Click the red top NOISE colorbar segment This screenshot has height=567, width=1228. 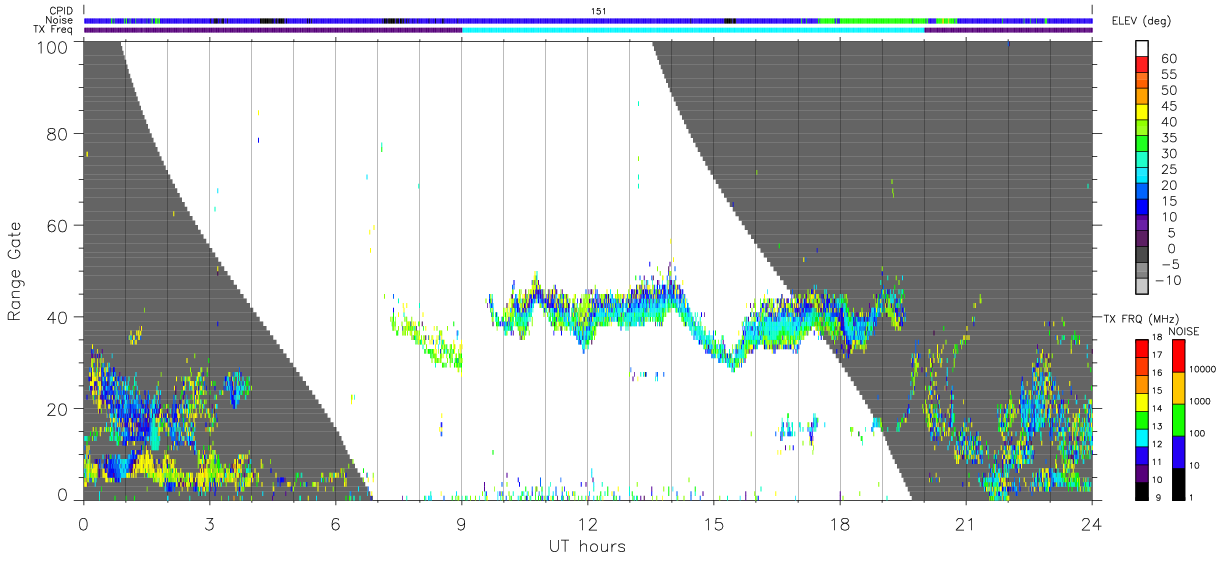tap(1179, 355)
